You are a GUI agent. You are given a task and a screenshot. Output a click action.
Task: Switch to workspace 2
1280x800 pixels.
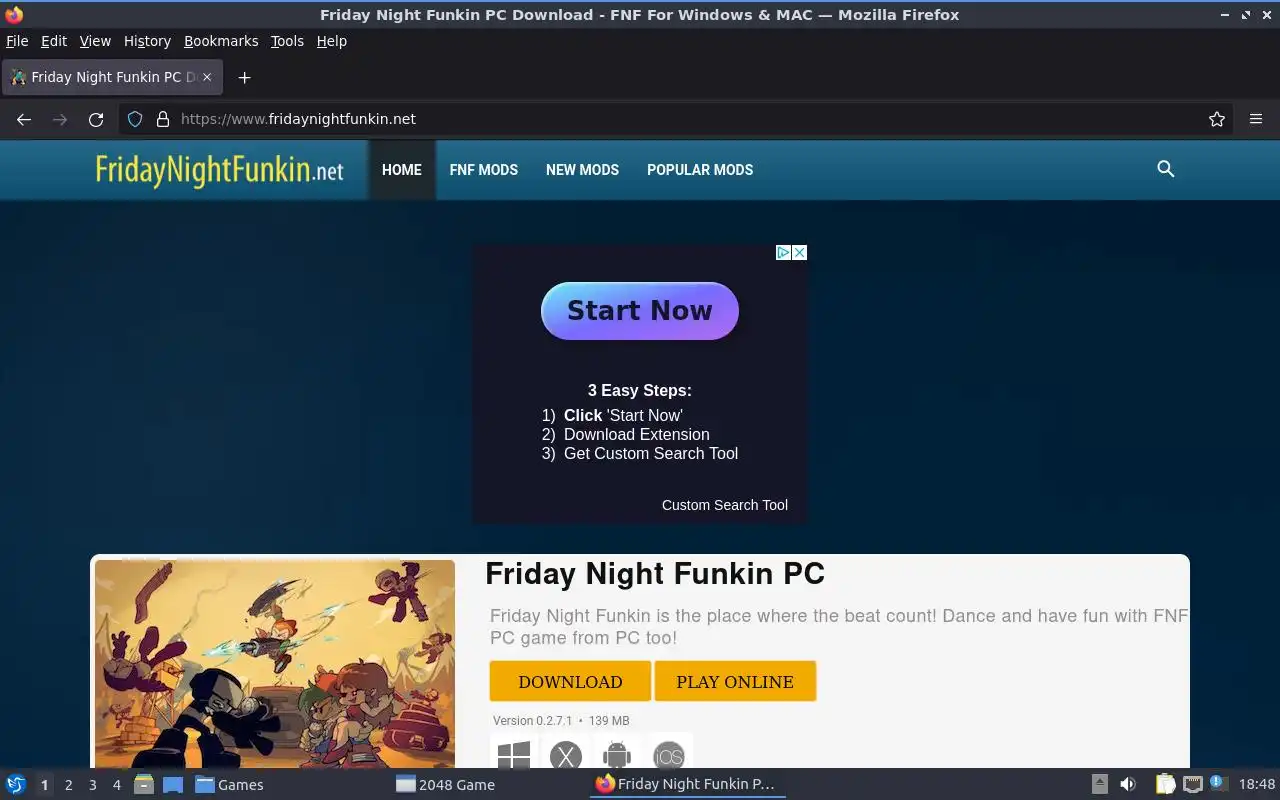pos(68,785)
